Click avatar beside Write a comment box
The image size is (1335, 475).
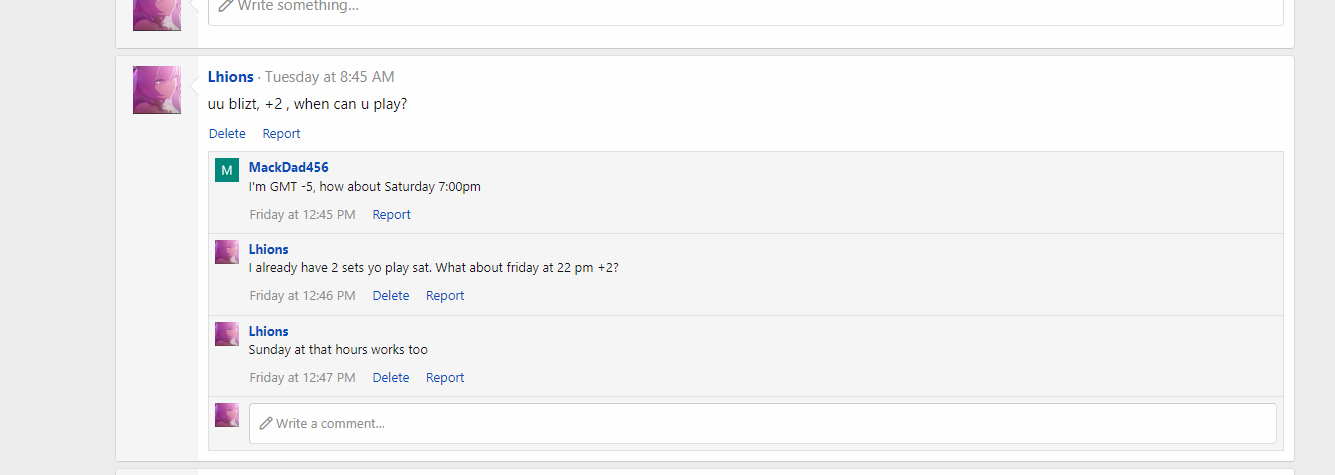(x=227, y=415)
